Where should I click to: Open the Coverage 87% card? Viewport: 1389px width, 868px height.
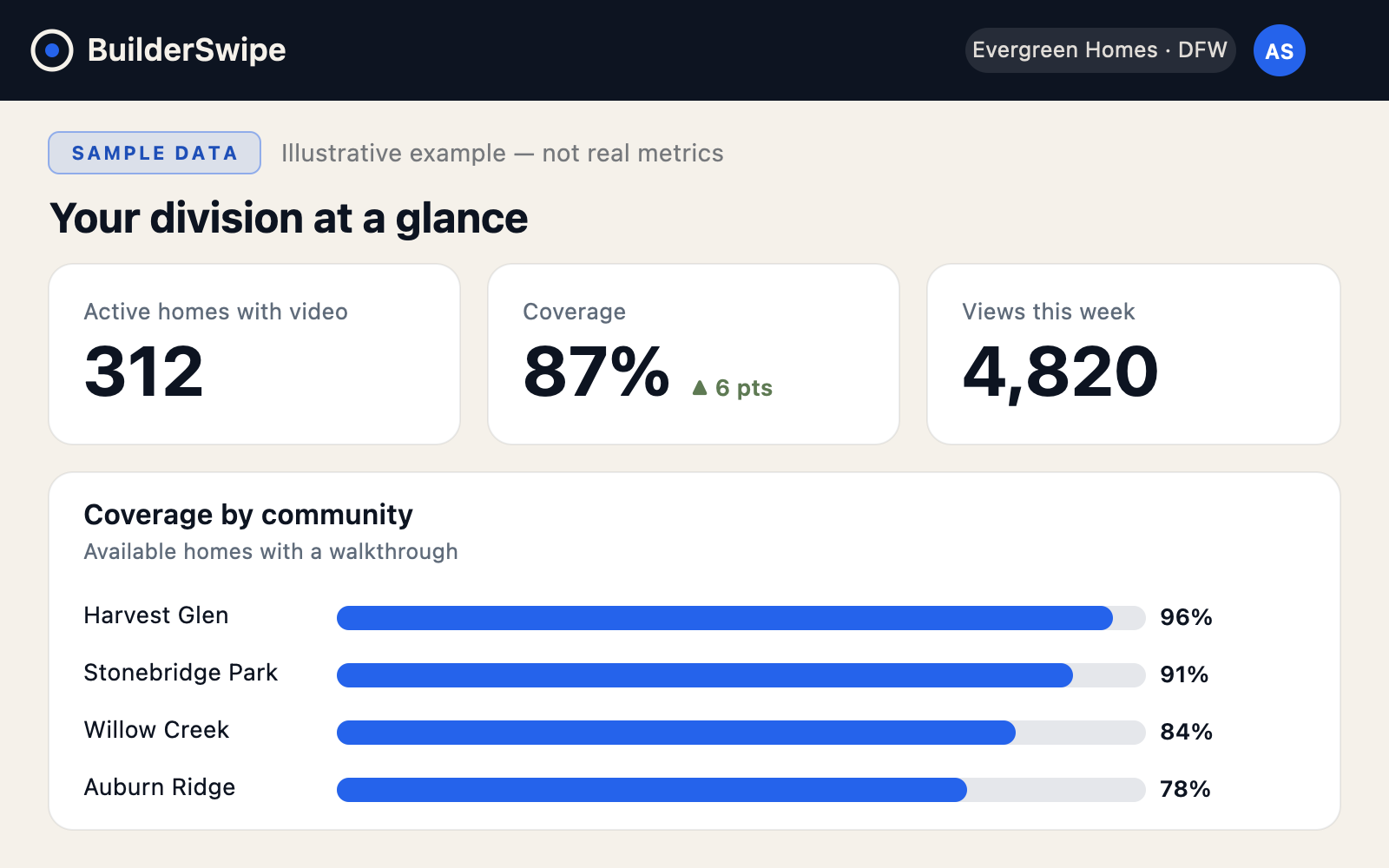tap(694, 354)
